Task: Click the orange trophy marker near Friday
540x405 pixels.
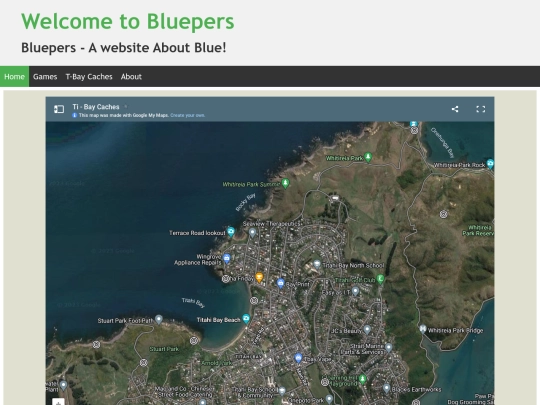Action: point(259,277)
